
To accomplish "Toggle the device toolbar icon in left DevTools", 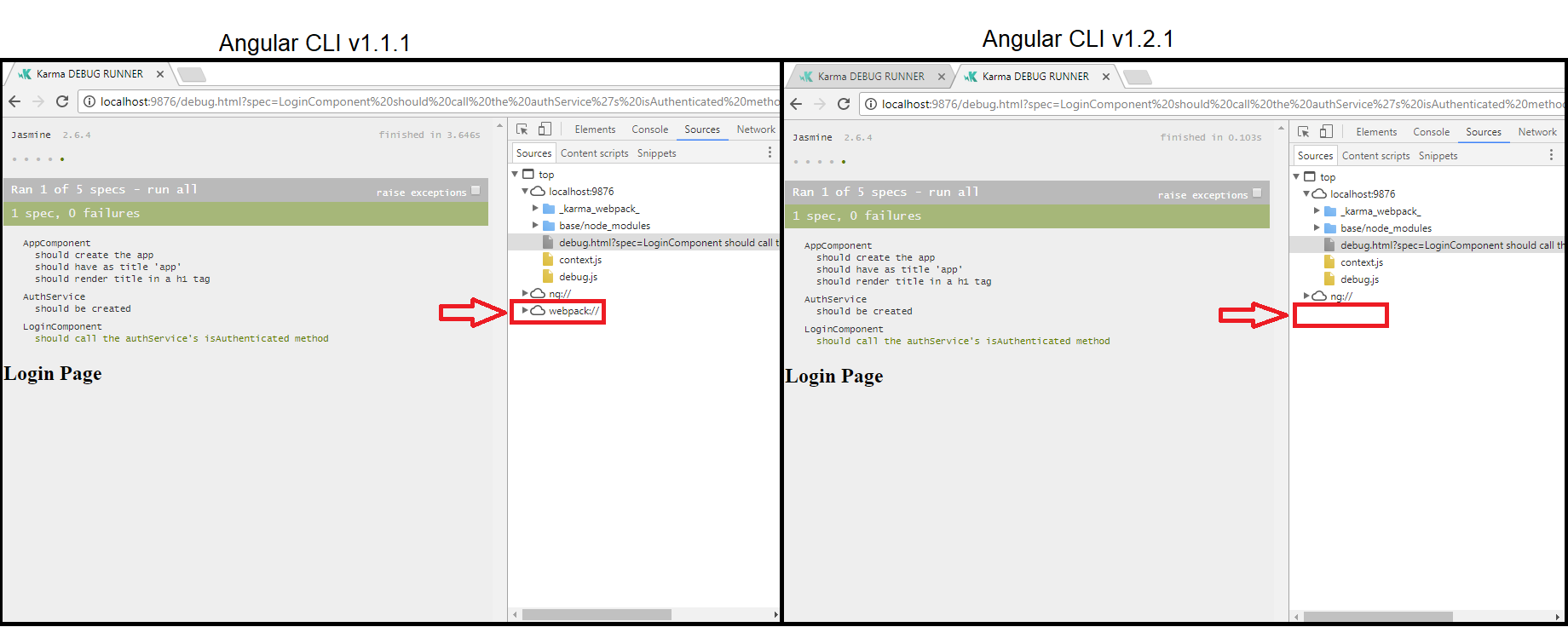I will 545,129.
